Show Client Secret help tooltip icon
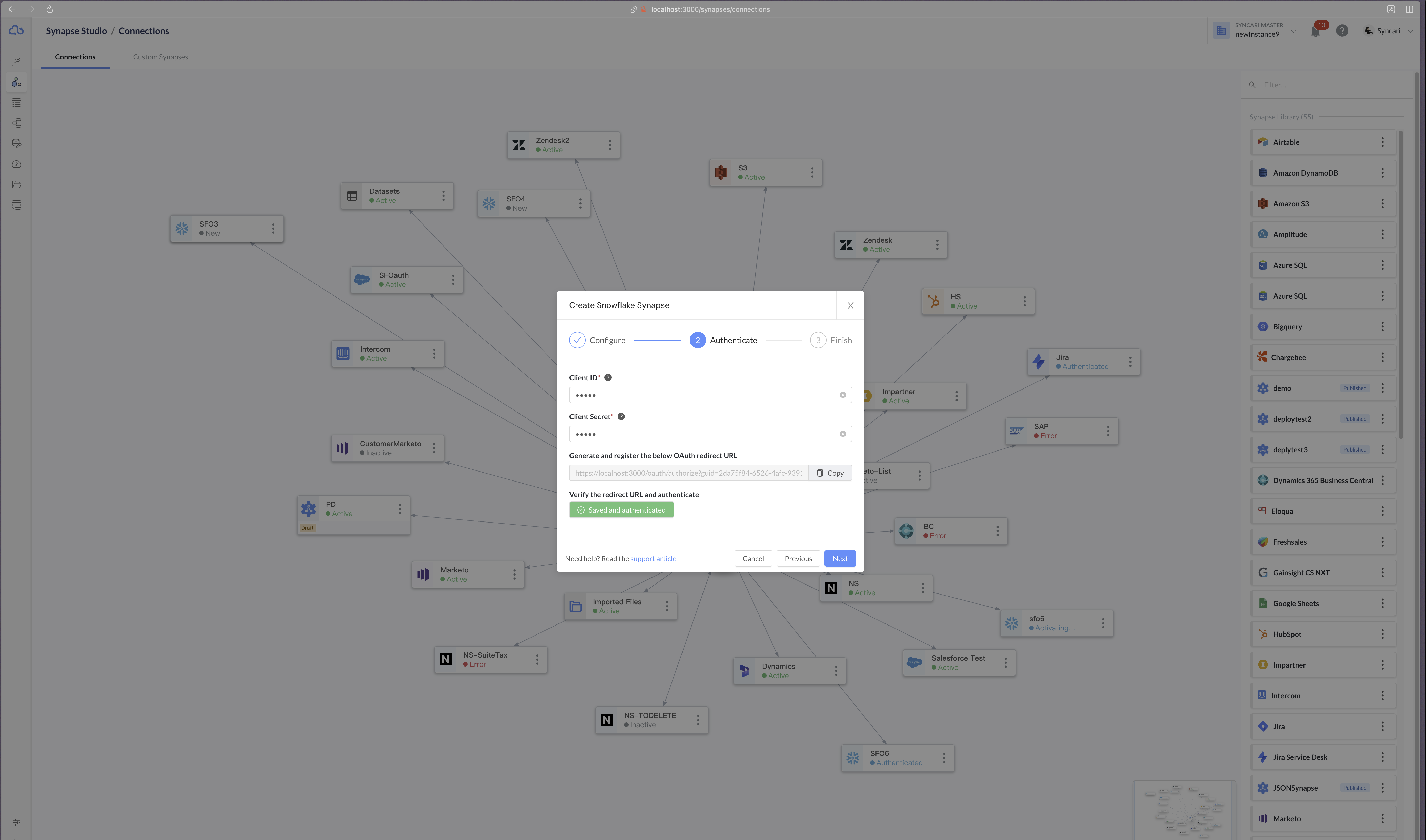 click(621, 417)
